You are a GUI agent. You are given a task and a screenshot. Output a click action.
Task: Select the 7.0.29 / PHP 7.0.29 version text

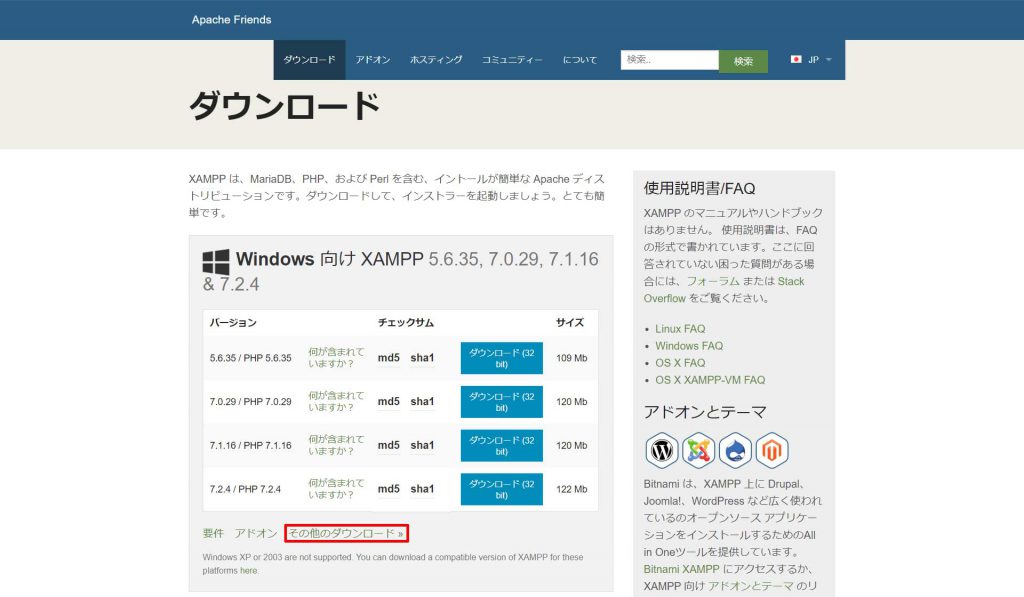251,402
